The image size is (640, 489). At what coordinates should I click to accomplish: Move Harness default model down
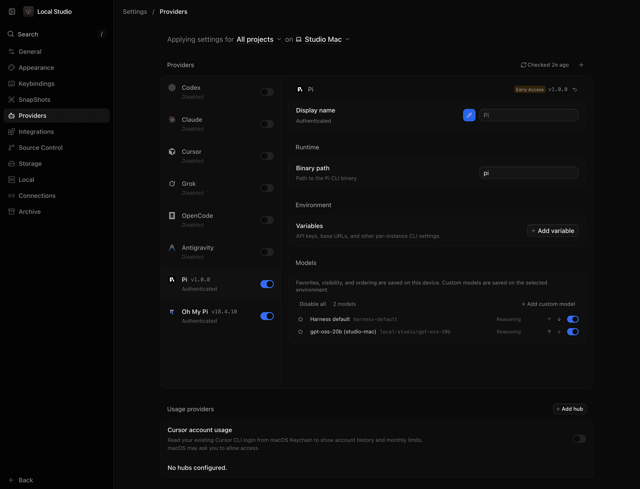point(559,319)
